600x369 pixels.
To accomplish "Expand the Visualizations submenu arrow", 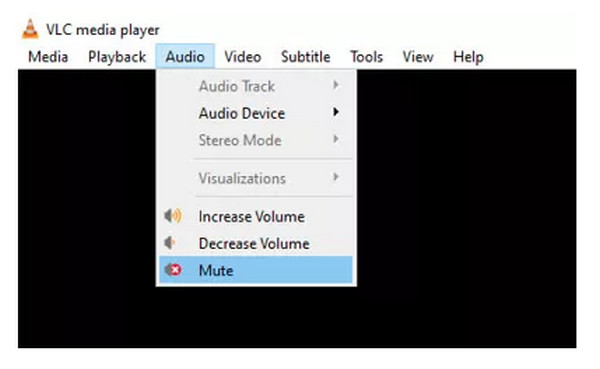I will [x=336, y=178].
